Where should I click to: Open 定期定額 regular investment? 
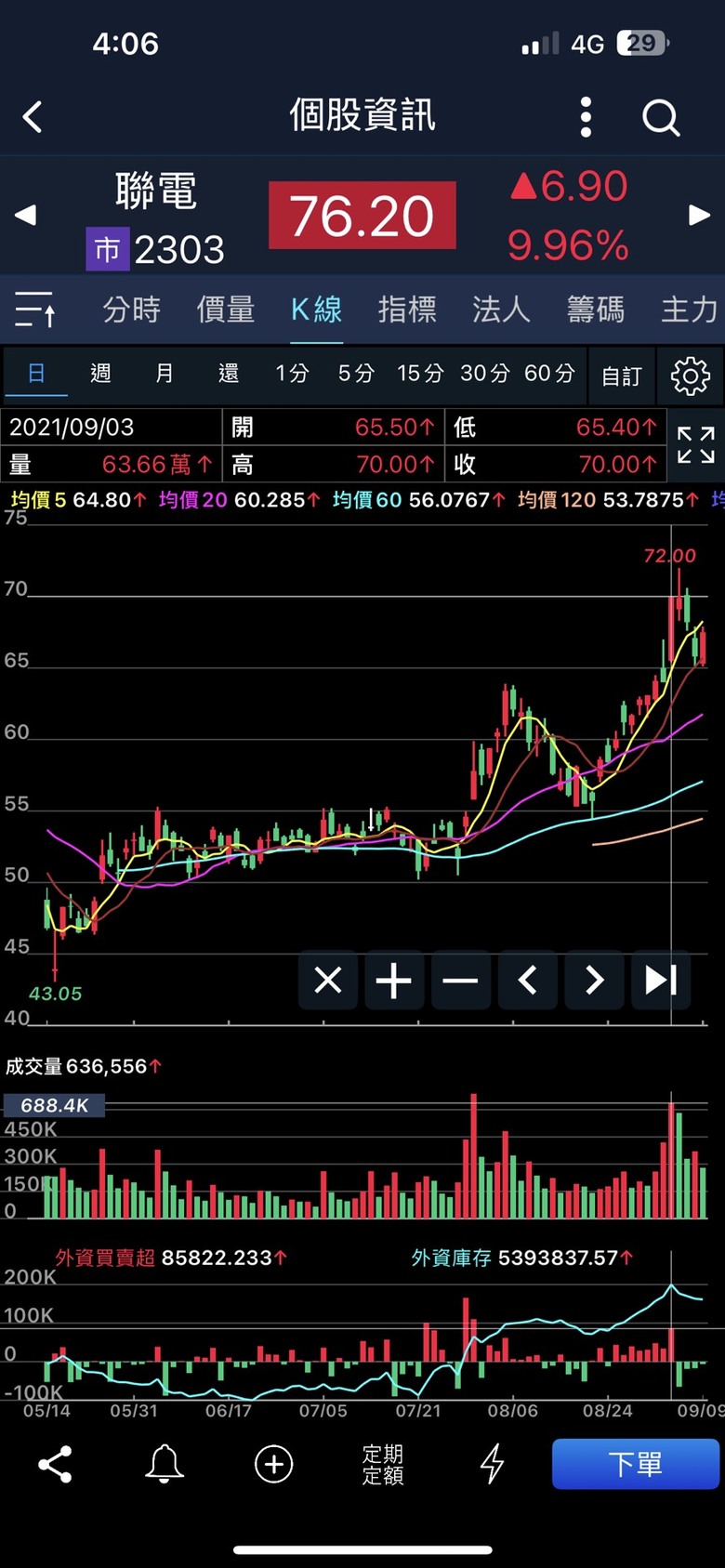tap(383, 1464)
